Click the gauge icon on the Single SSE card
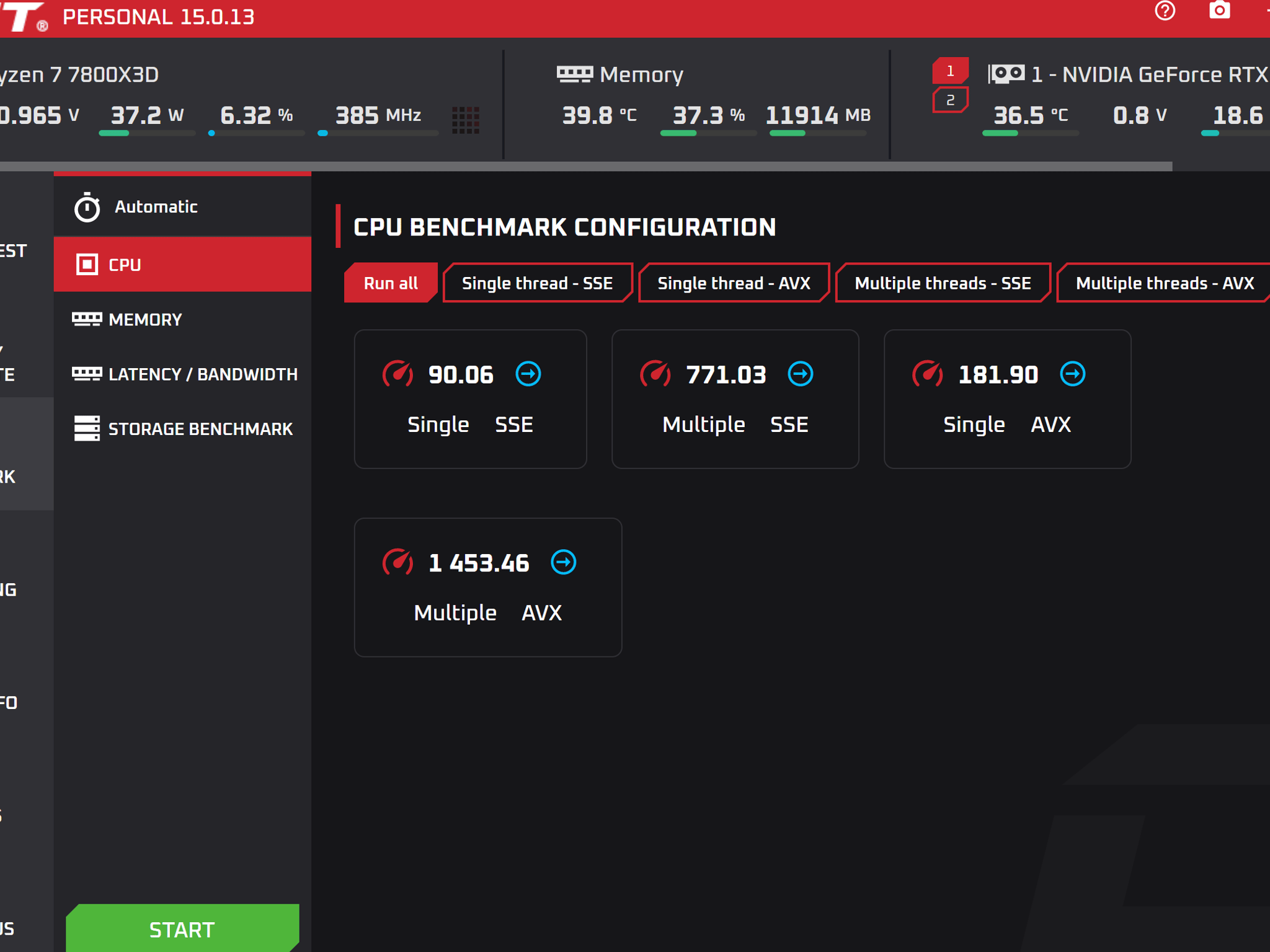1270x952 pixels. [x=397, y=374]
